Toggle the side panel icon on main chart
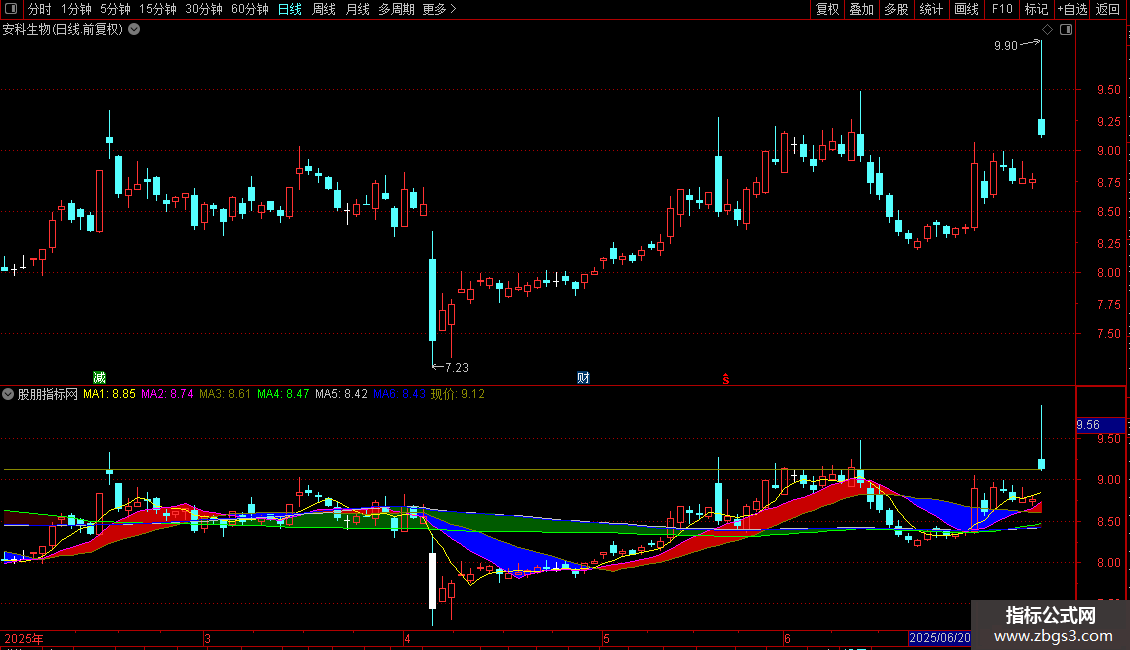The width and height of the screenshot is (1130, 650). click(x=1066, y=30)
